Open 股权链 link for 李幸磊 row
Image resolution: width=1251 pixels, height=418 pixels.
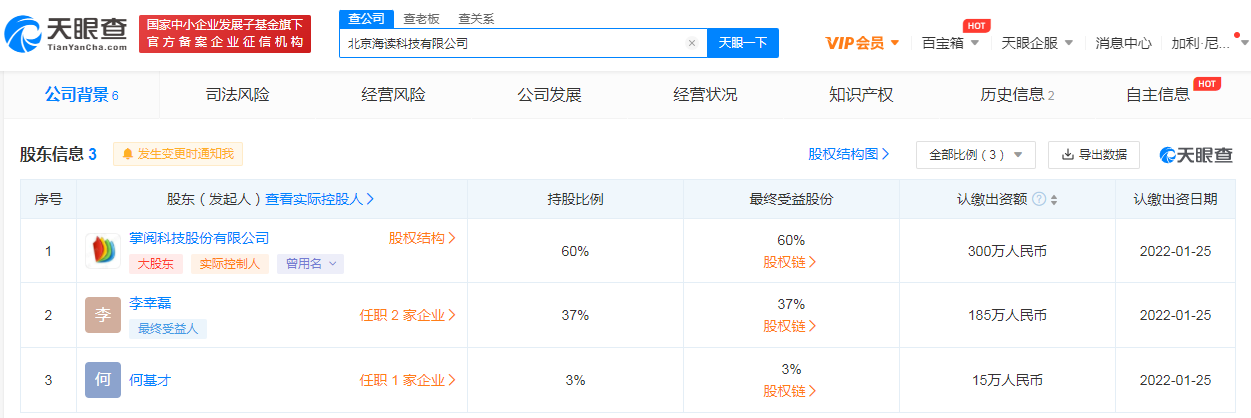pos(790,326)
